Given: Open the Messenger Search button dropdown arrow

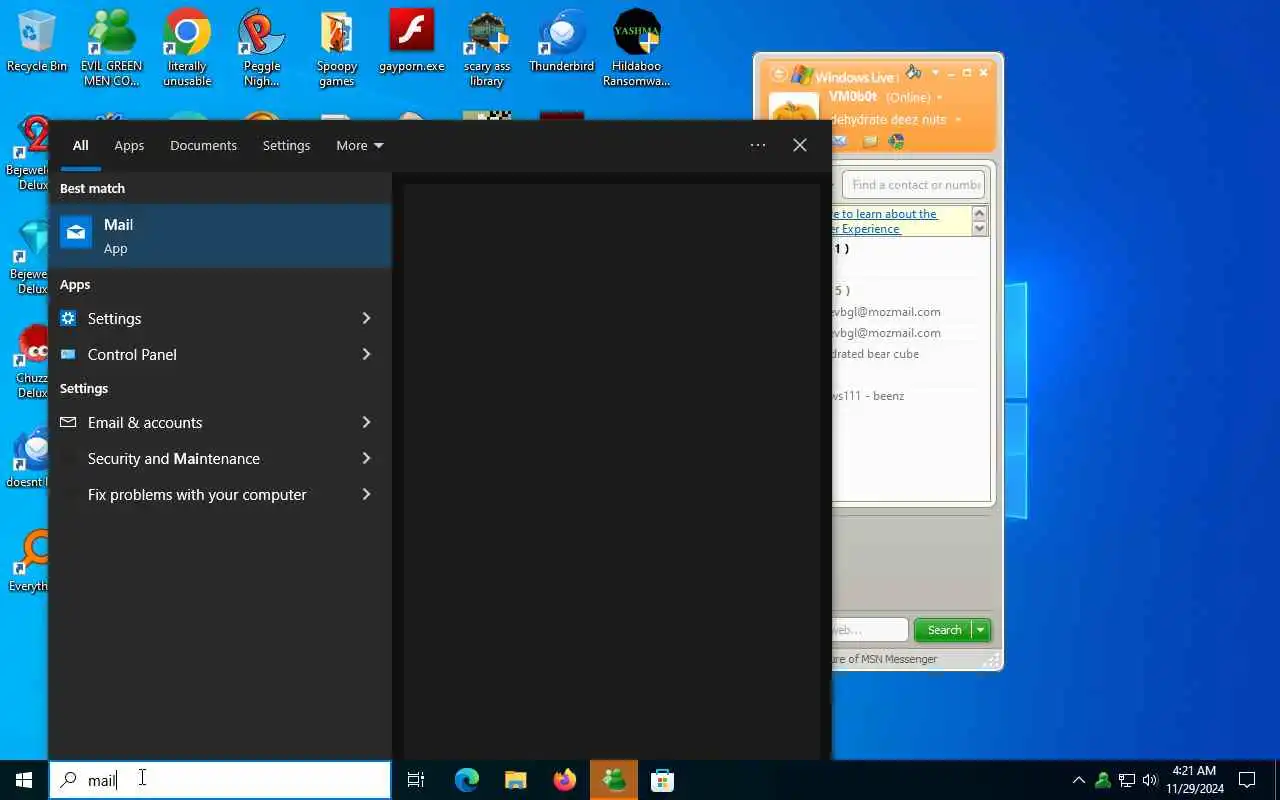Looking at the screenshot, I should 981,630.
